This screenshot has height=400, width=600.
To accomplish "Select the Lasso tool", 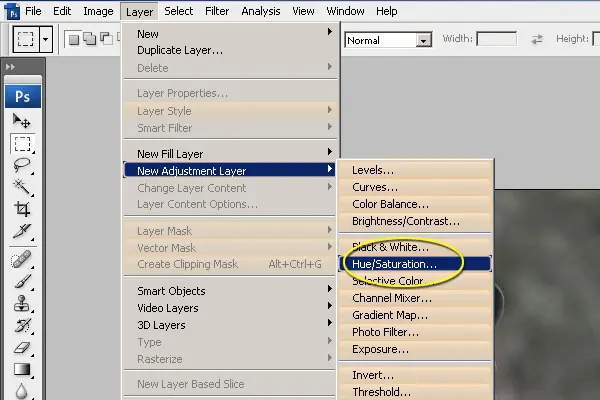I will (22, 165).
